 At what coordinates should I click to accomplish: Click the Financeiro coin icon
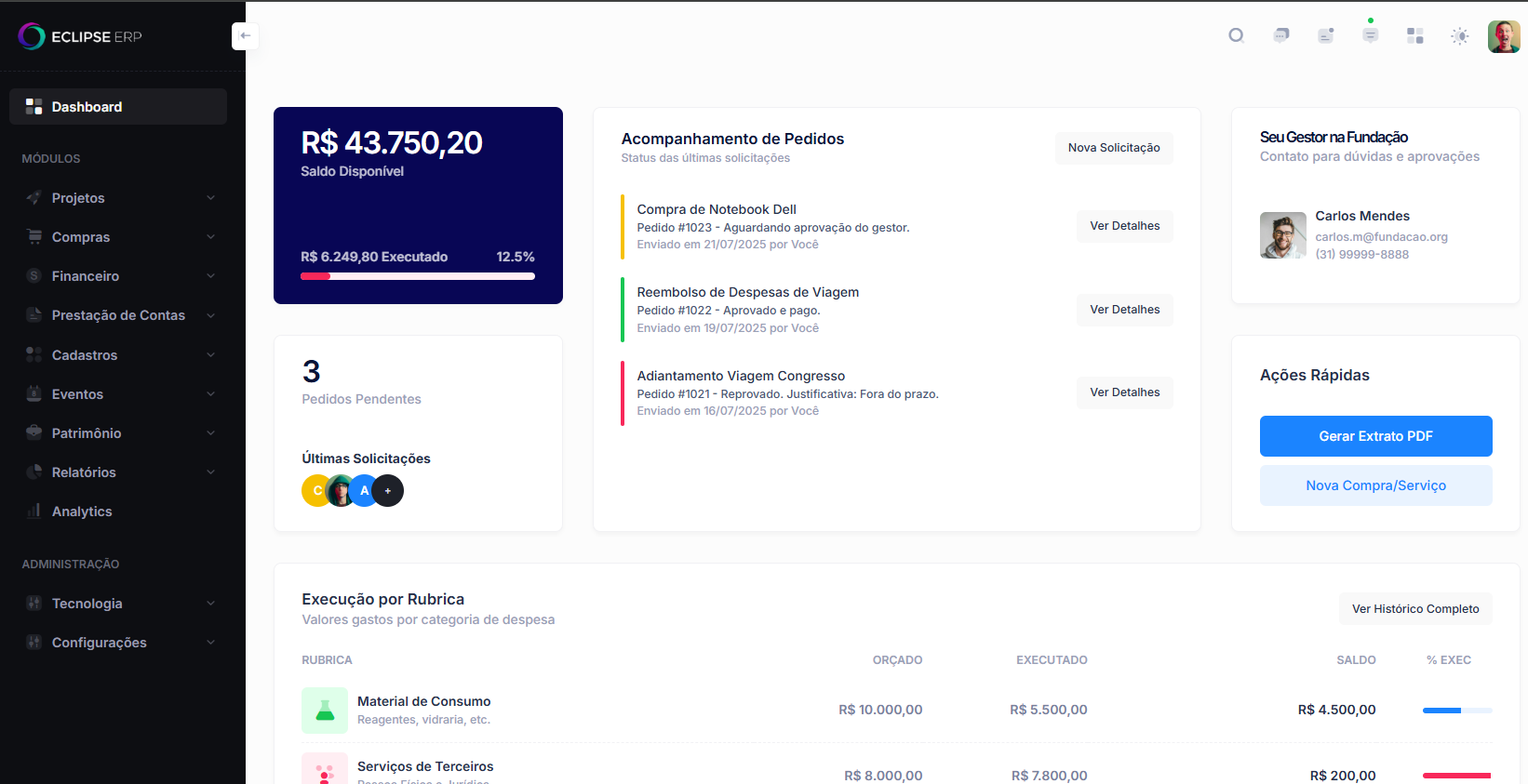[x=34, y=276]
